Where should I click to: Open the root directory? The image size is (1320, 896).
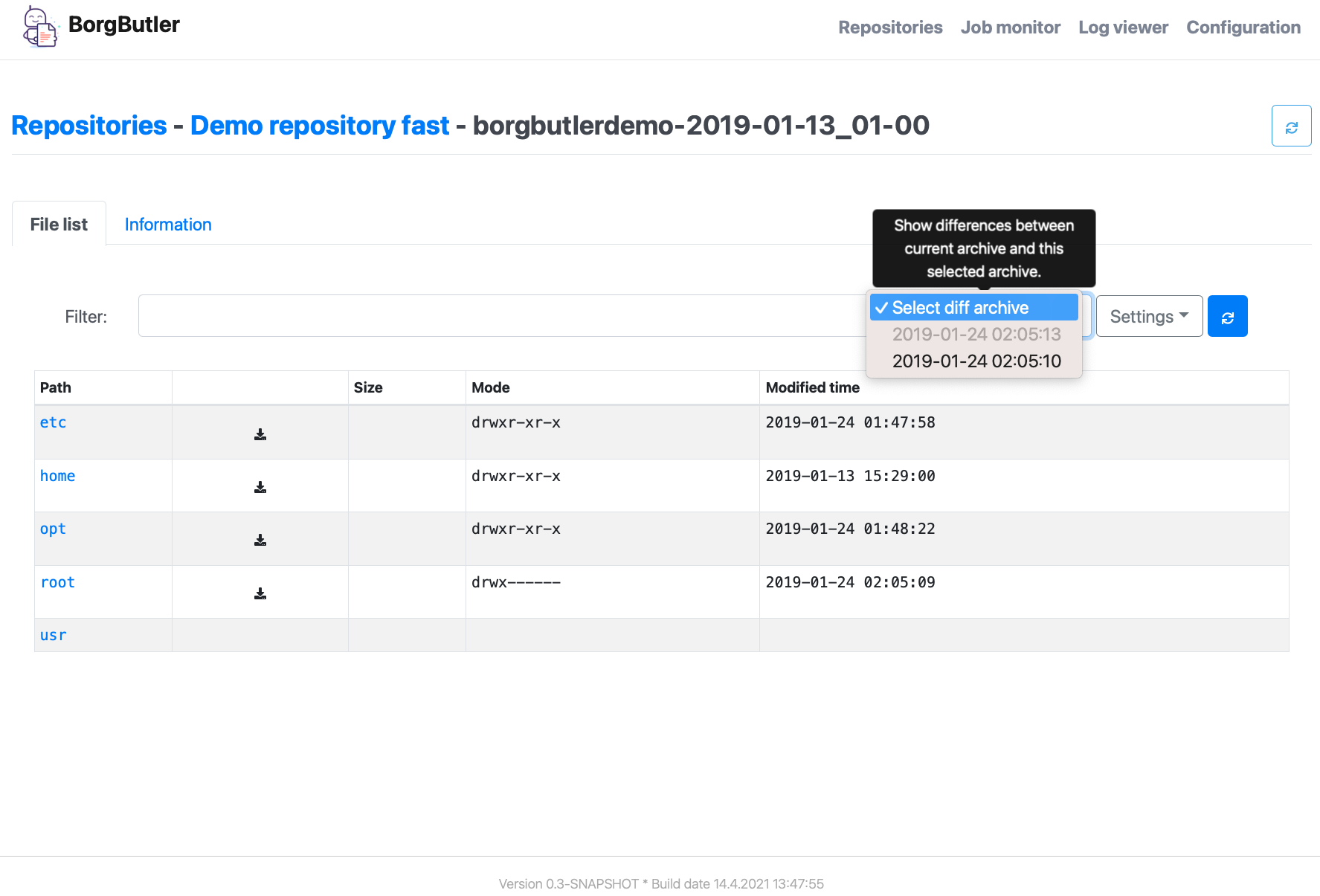coord(58,582)
